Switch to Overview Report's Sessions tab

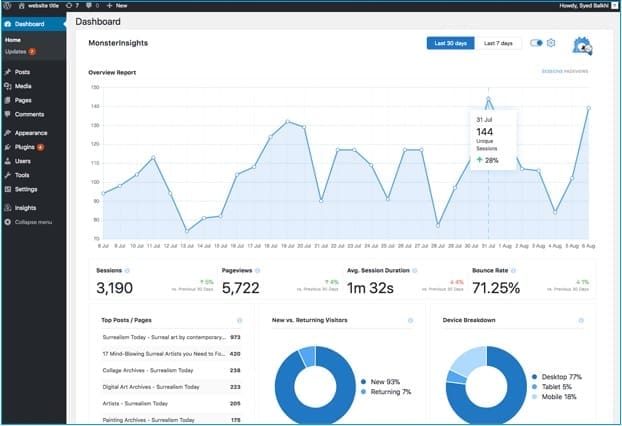point(552,71)
